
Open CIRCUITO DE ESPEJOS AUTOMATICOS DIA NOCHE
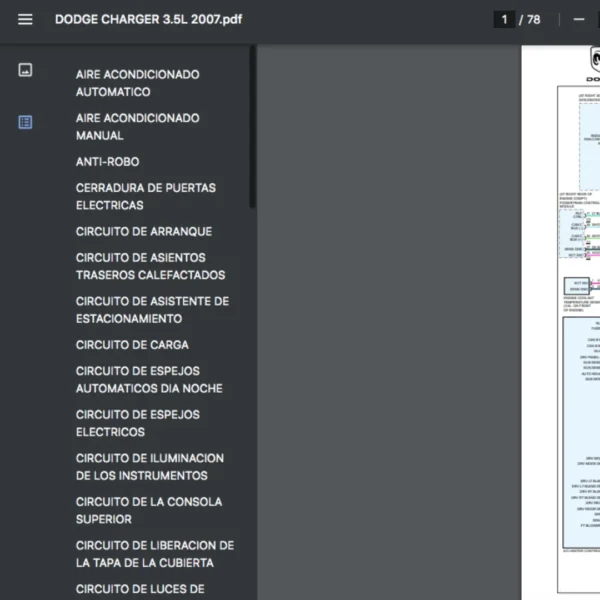point(149,380)
